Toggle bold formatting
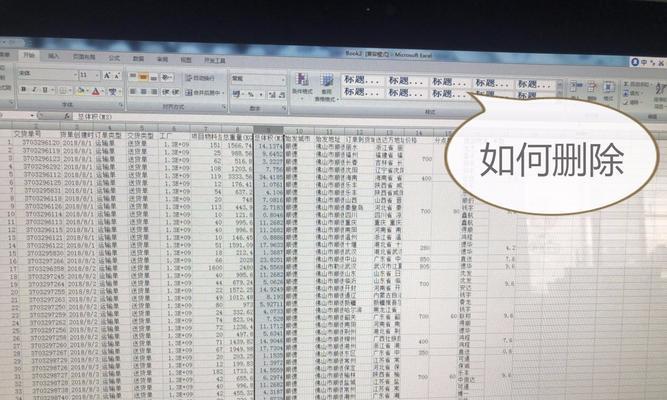667x400 pixels. (24, 89)
